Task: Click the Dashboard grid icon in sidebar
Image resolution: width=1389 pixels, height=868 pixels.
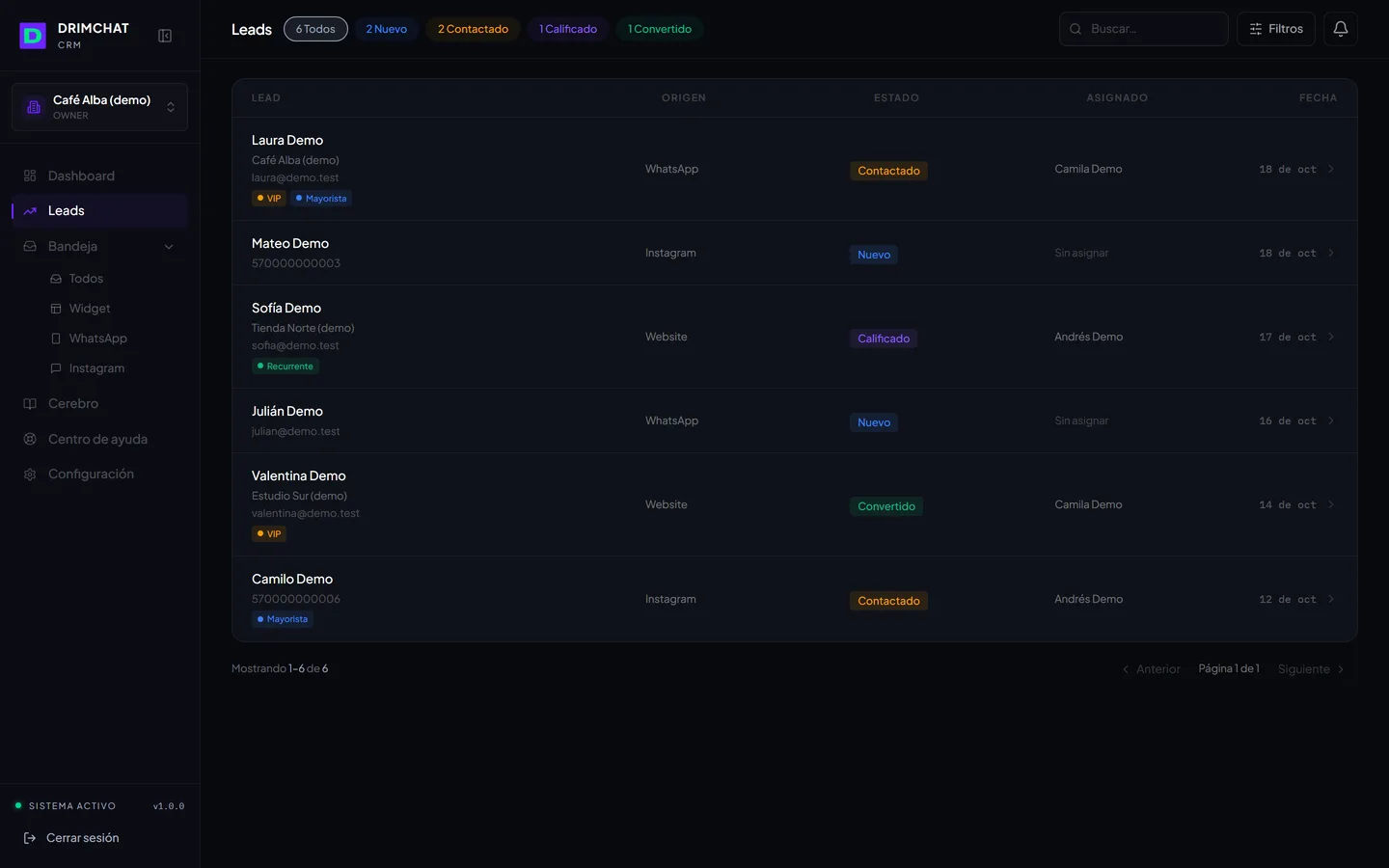Action: [x=30, y=176]
